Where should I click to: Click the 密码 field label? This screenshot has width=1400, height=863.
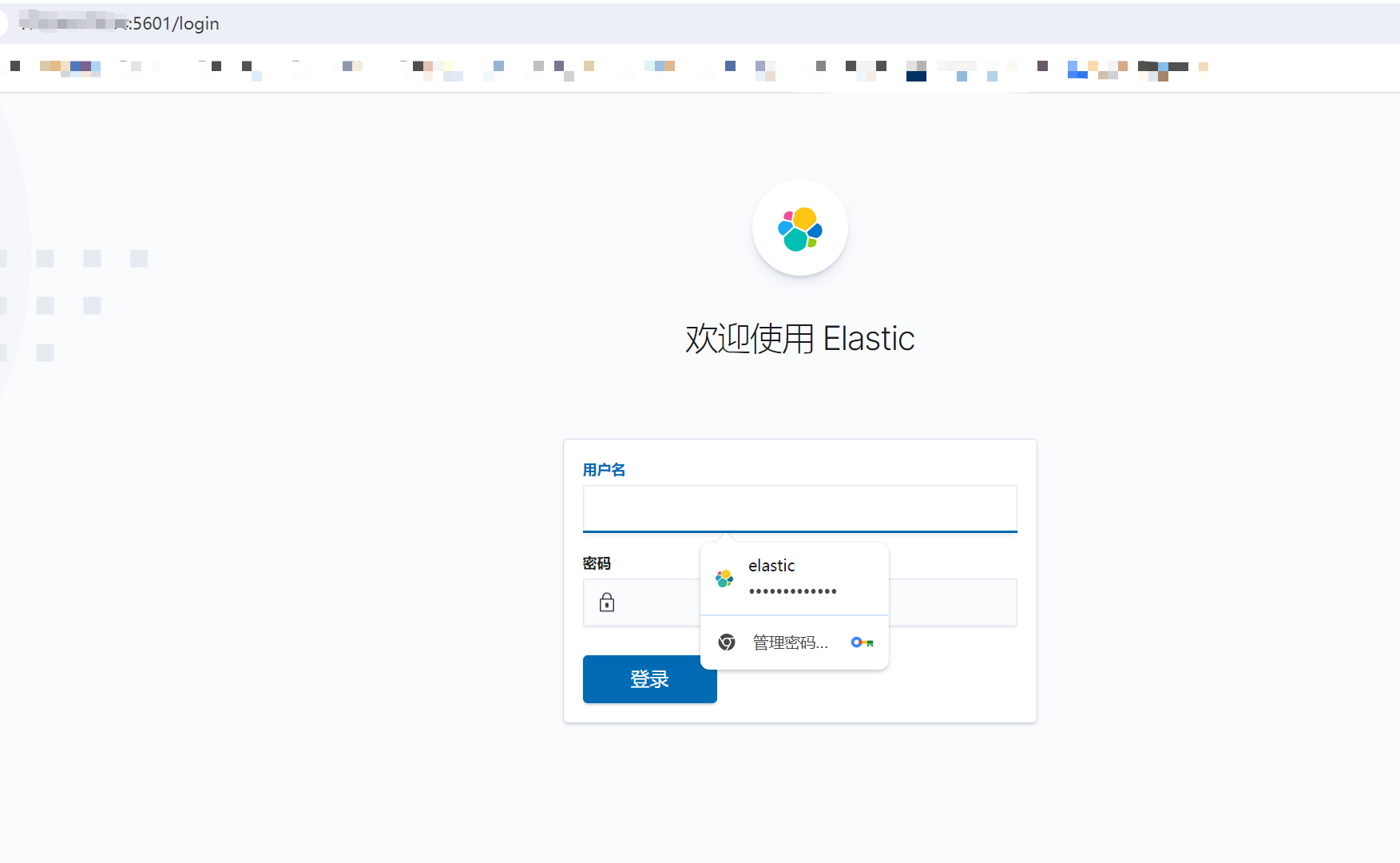[x=597, y=563]
